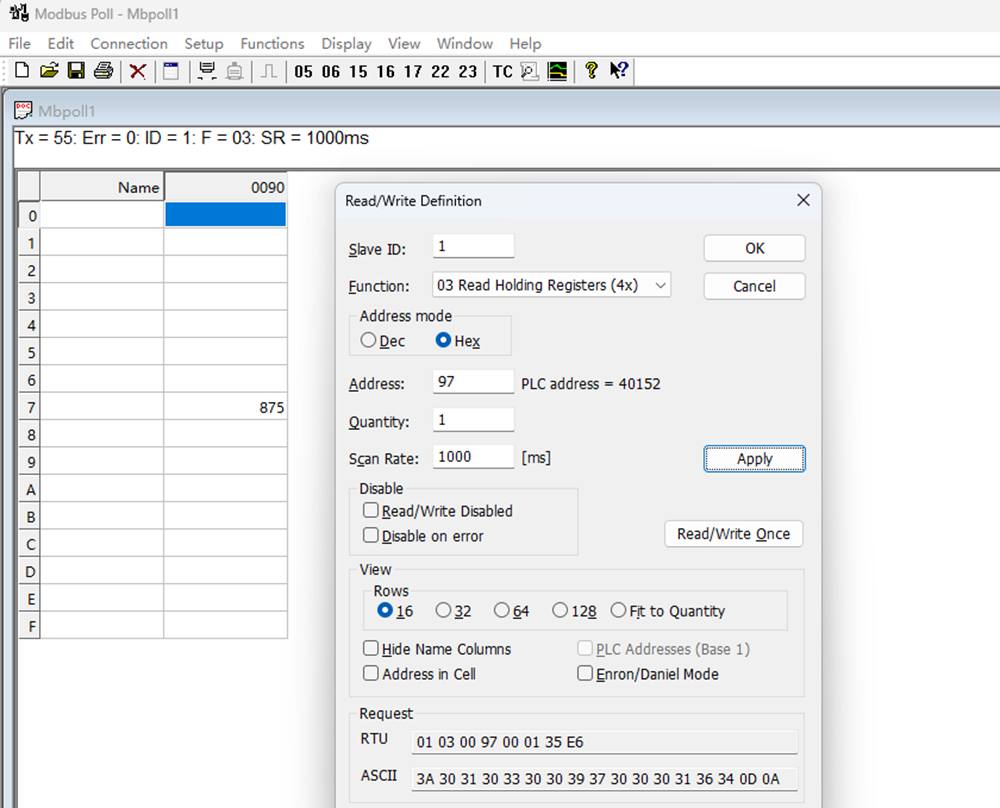
Task: Click the 0090 column header
Action: (x=225, y=187)
